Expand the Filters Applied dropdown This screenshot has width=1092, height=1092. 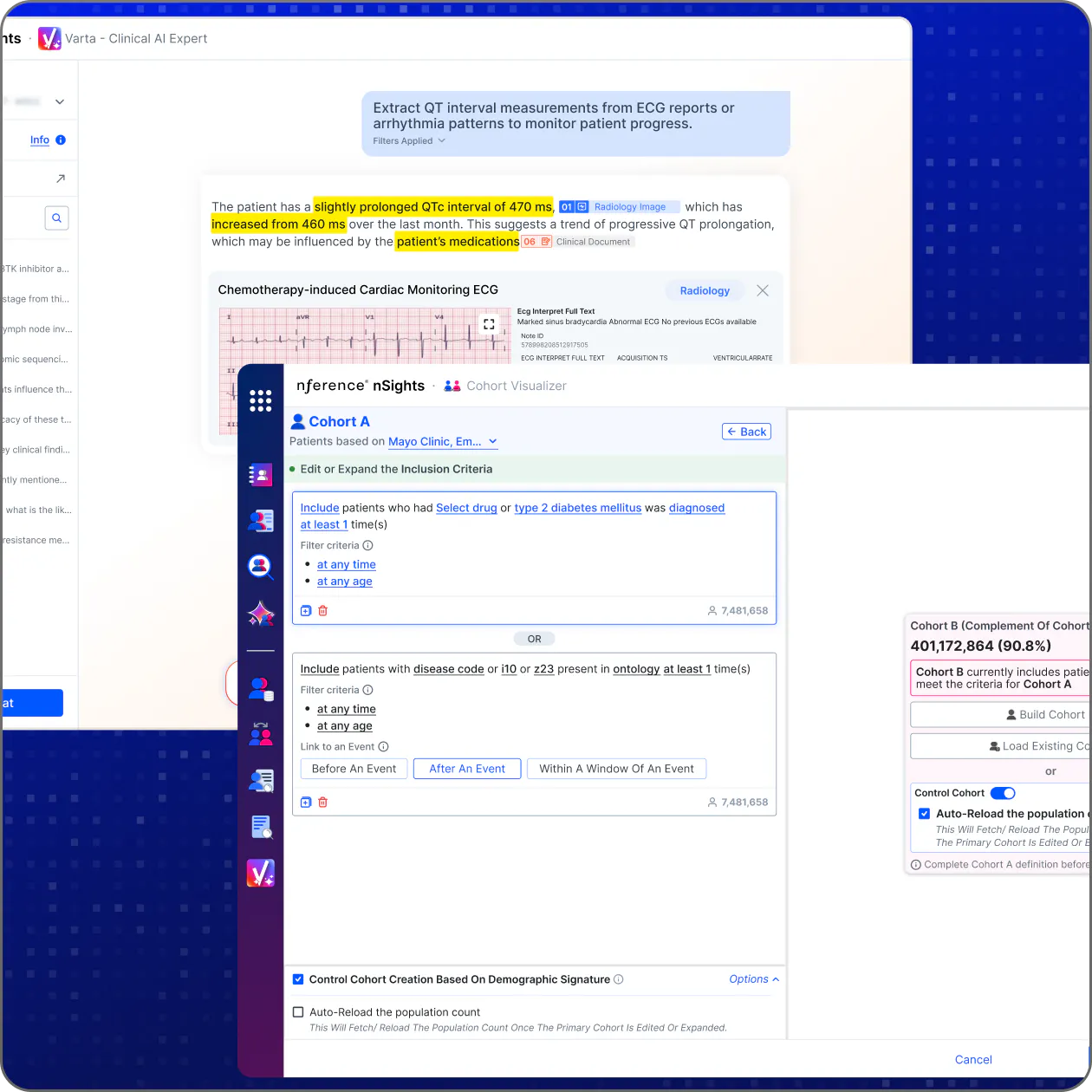tap(409, 141)
